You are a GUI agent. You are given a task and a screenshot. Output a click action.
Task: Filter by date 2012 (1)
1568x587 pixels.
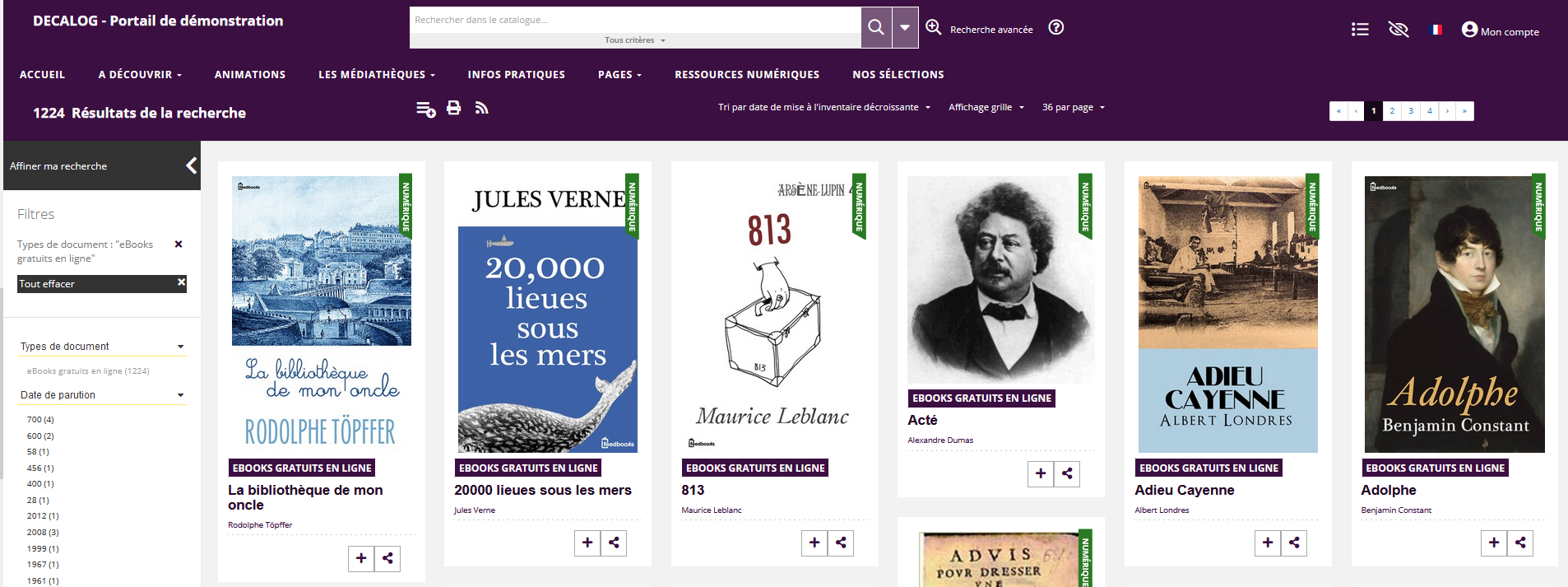tap(43, 516)
